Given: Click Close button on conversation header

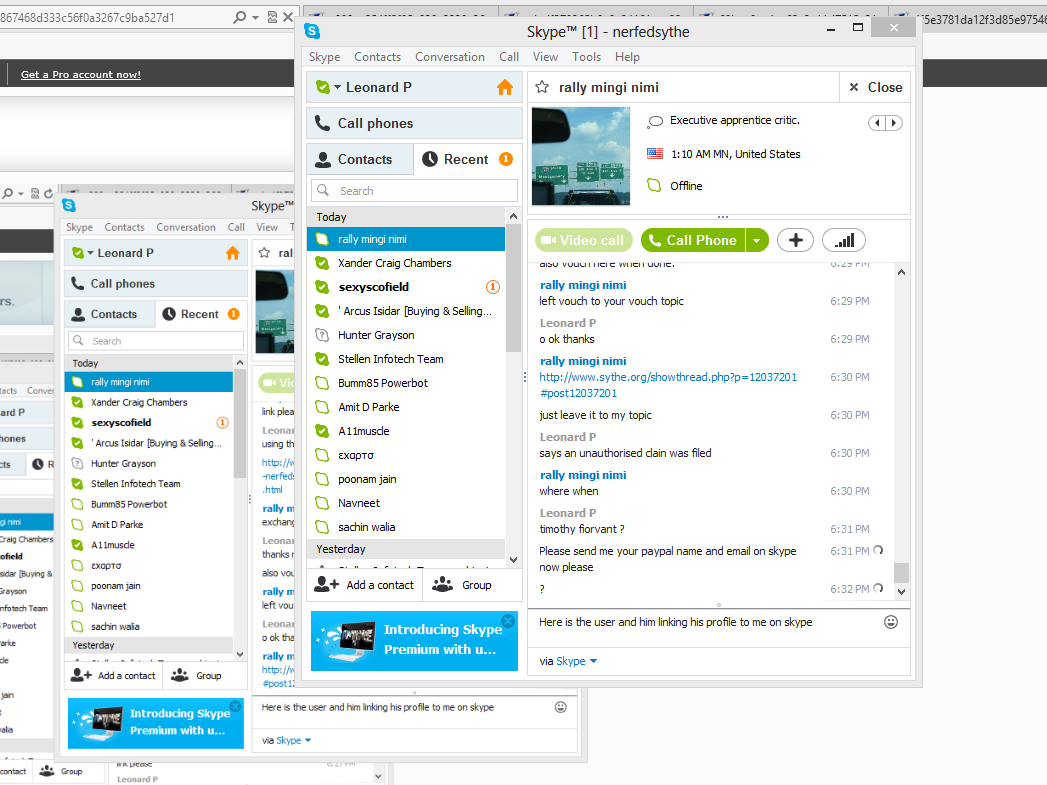Looking at the screenshot, I should click(875, 87).
